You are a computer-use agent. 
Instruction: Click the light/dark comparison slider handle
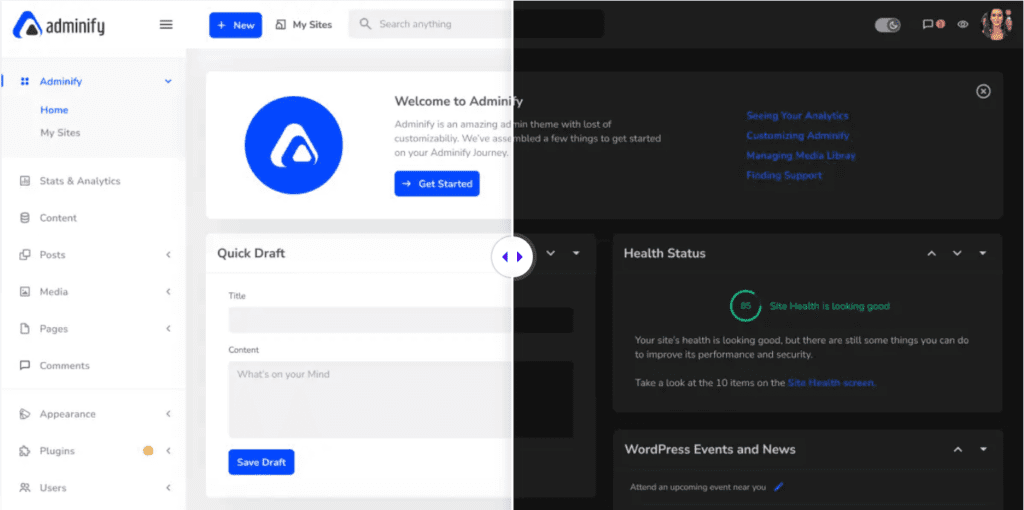(513, 257)
